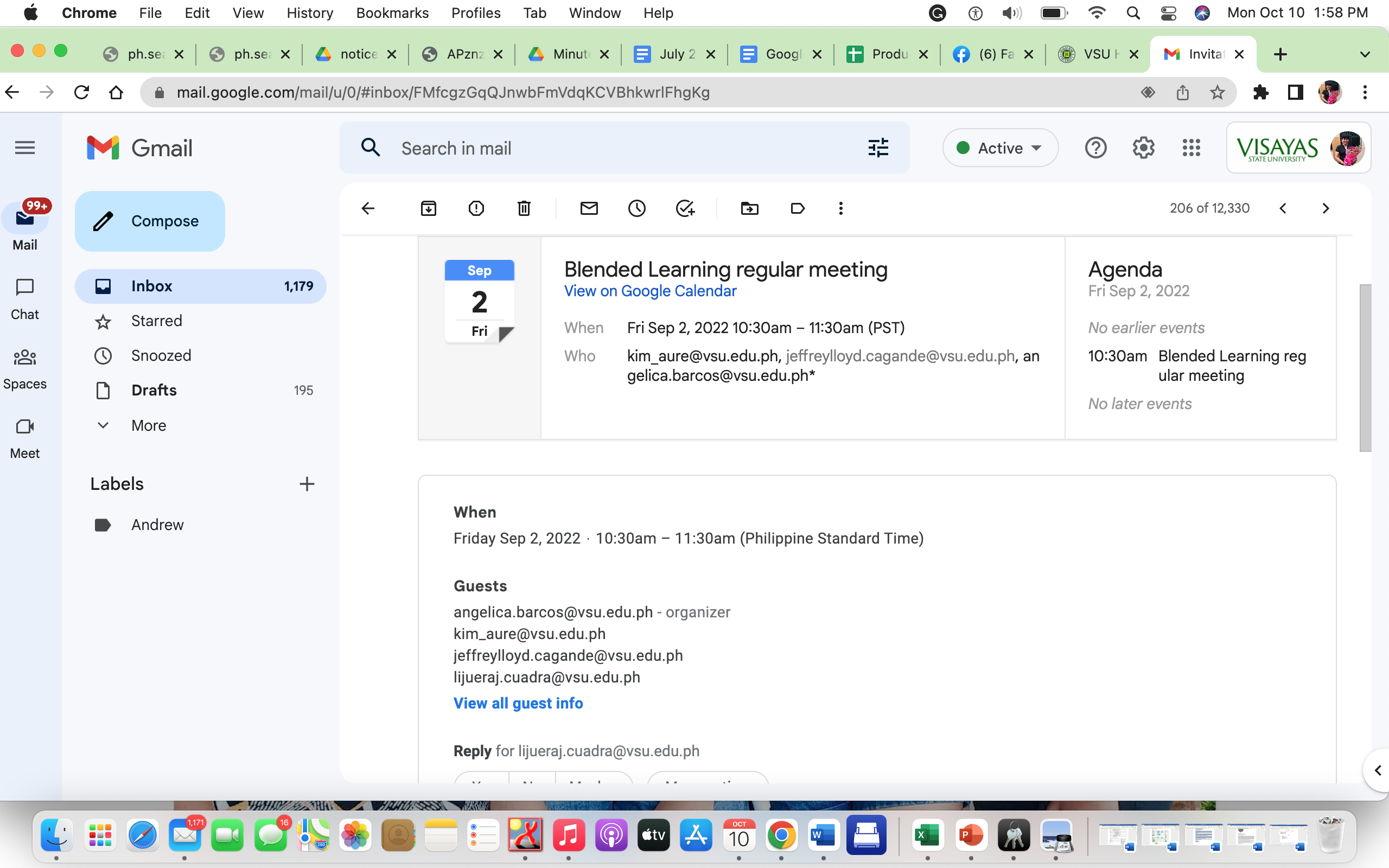This screenshot has width=1389, height=868.
Task: Expand More in the sidebar
Action: pos(148,425)
